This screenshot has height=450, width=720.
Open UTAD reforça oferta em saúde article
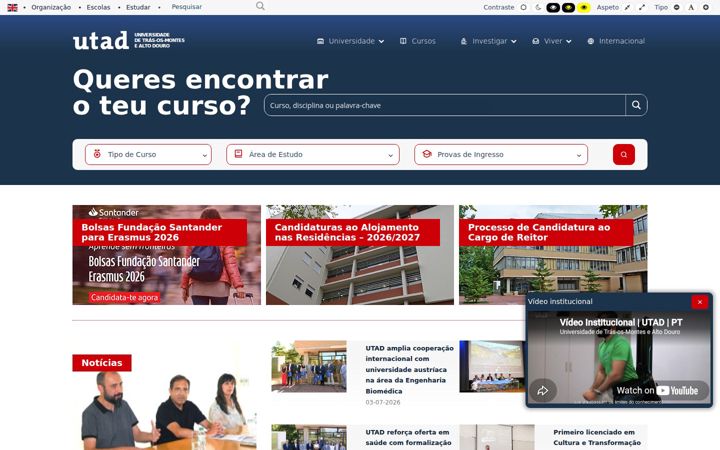[x=408, y=437]
